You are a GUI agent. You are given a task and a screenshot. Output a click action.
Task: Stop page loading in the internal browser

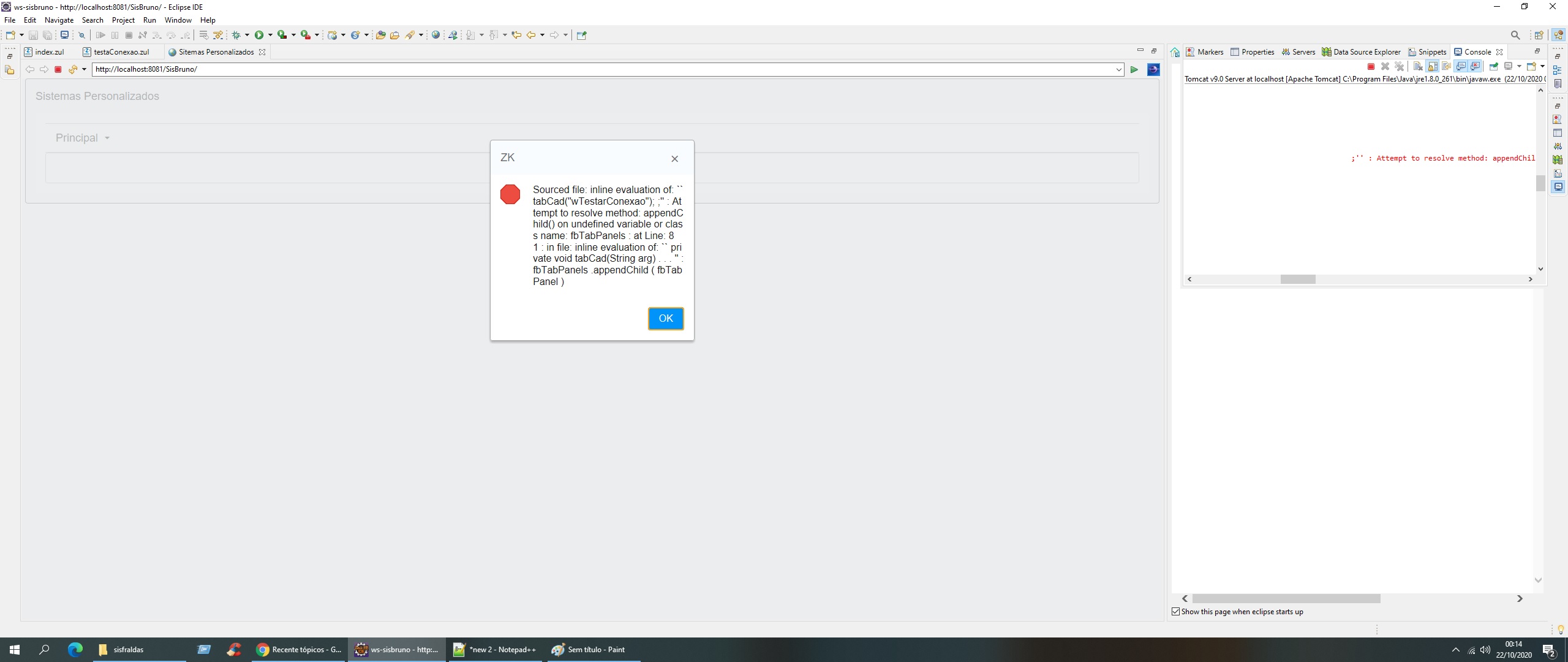pyautogui.click(x=58, y=69)
